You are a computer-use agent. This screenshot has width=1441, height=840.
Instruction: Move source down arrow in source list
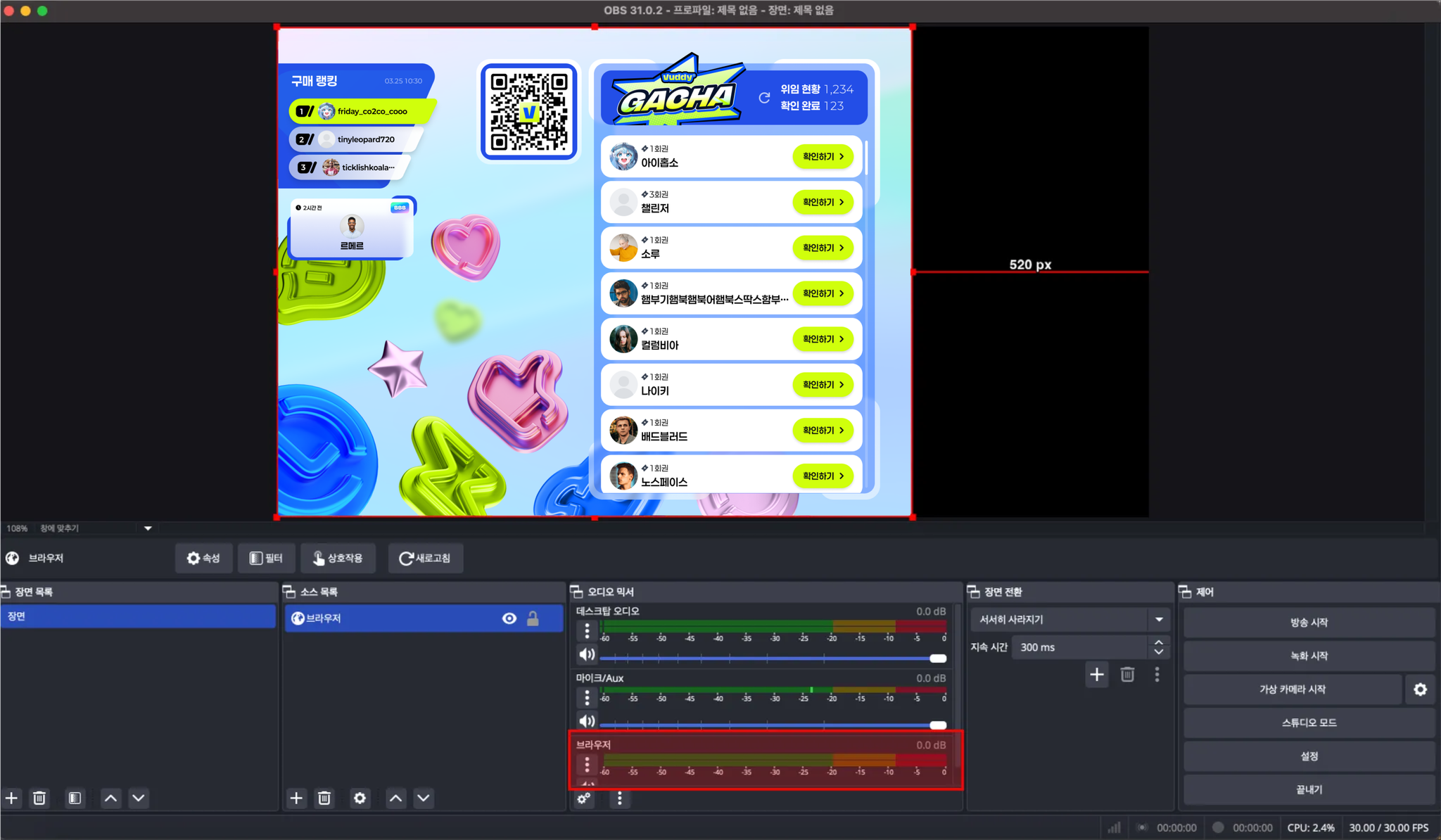pyautogui.click(x=424, y=798)
